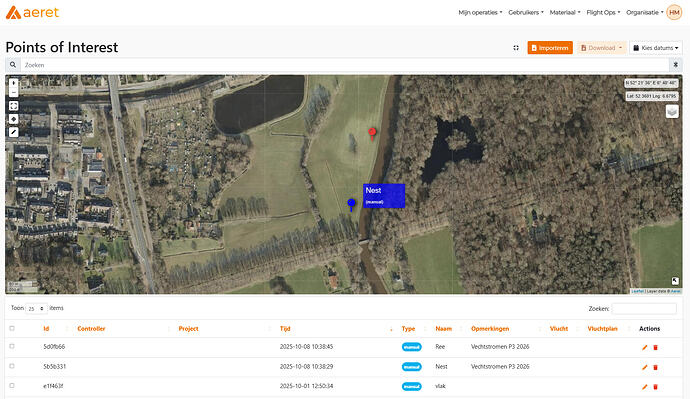690x399 pixels.
Task: Select the id cell 5b5b331
Action: coord(55,366)
